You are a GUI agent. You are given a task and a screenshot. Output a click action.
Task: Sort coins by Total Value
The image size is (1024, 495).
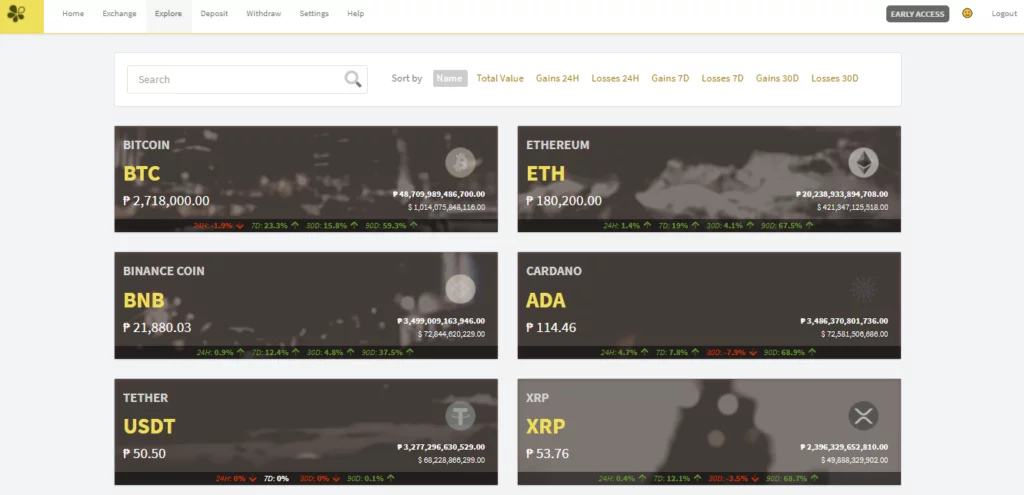(500, 78)
